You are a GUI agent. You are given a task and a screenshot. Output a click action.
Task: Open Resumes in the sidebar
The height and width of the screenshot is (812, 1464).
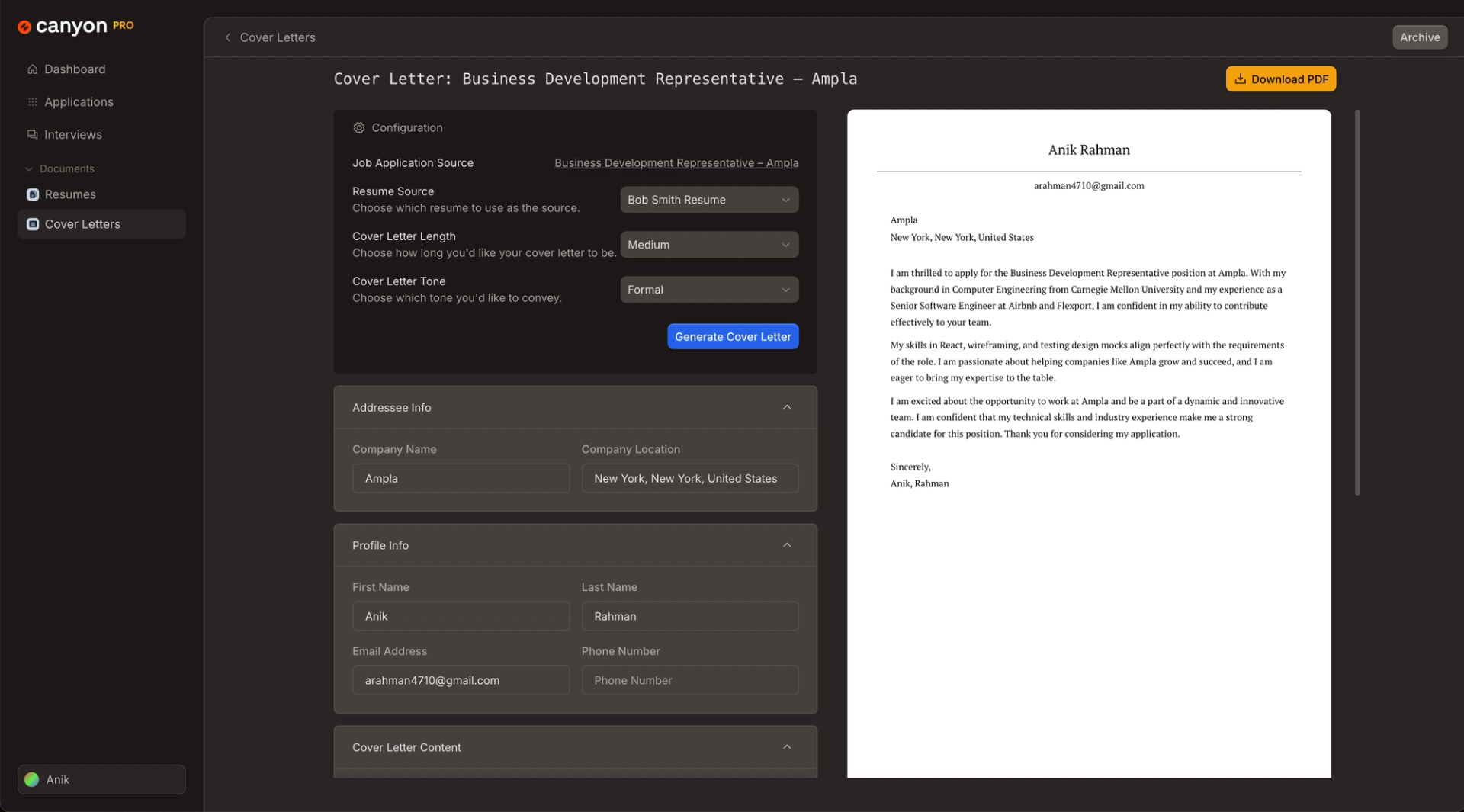tap(101, 194)
